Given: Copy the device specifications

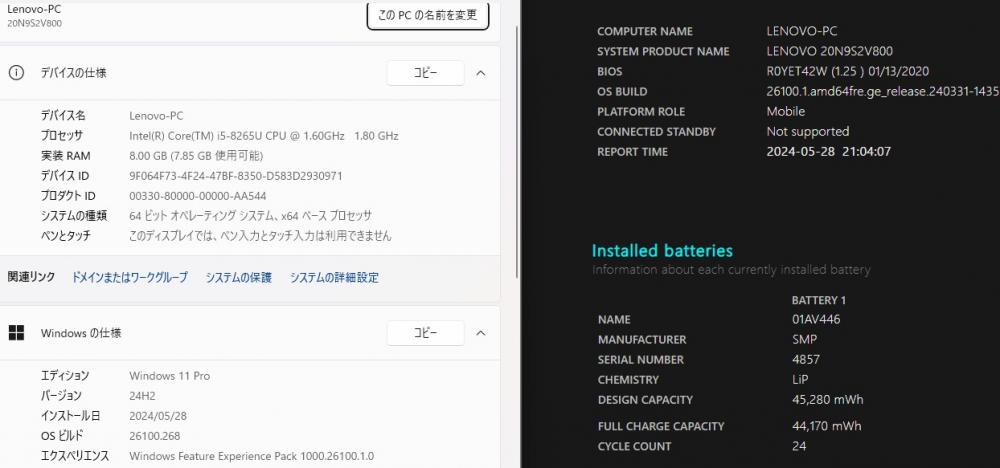Looking at the screenshot, I should 425,73.
